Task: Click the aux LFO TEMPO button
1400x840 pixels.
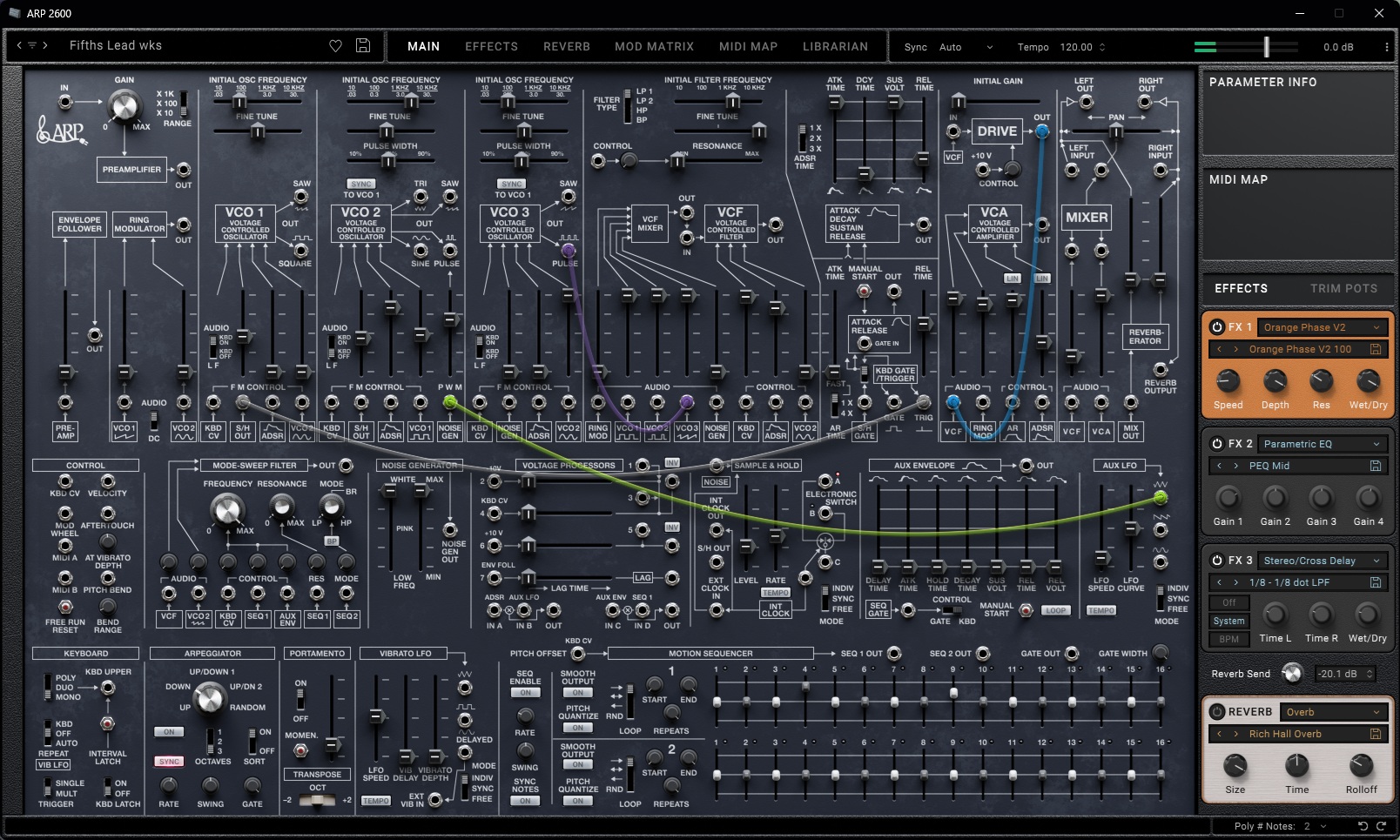Action: [1101, 610]
